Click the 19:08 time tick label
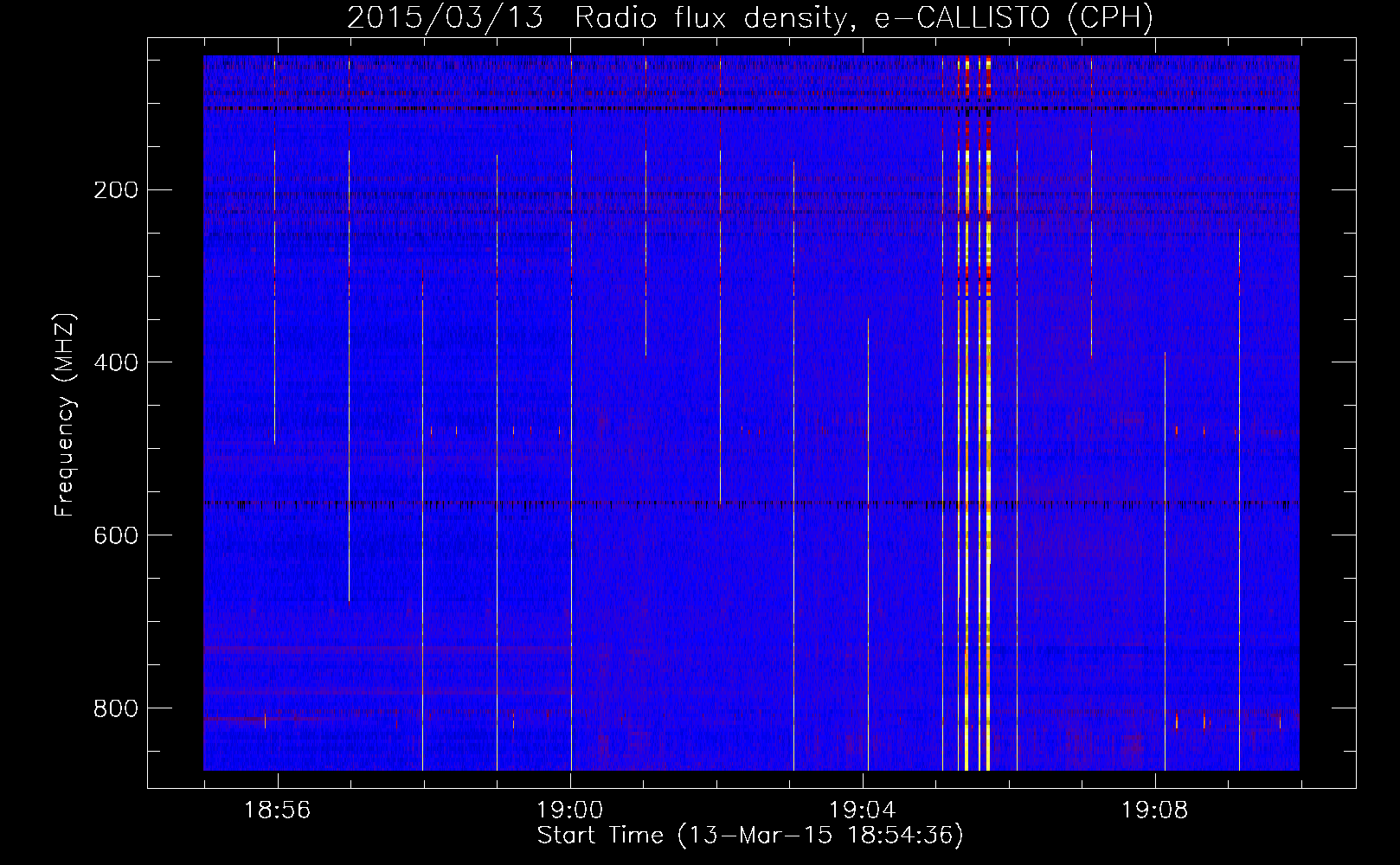 click(1154, 811)
